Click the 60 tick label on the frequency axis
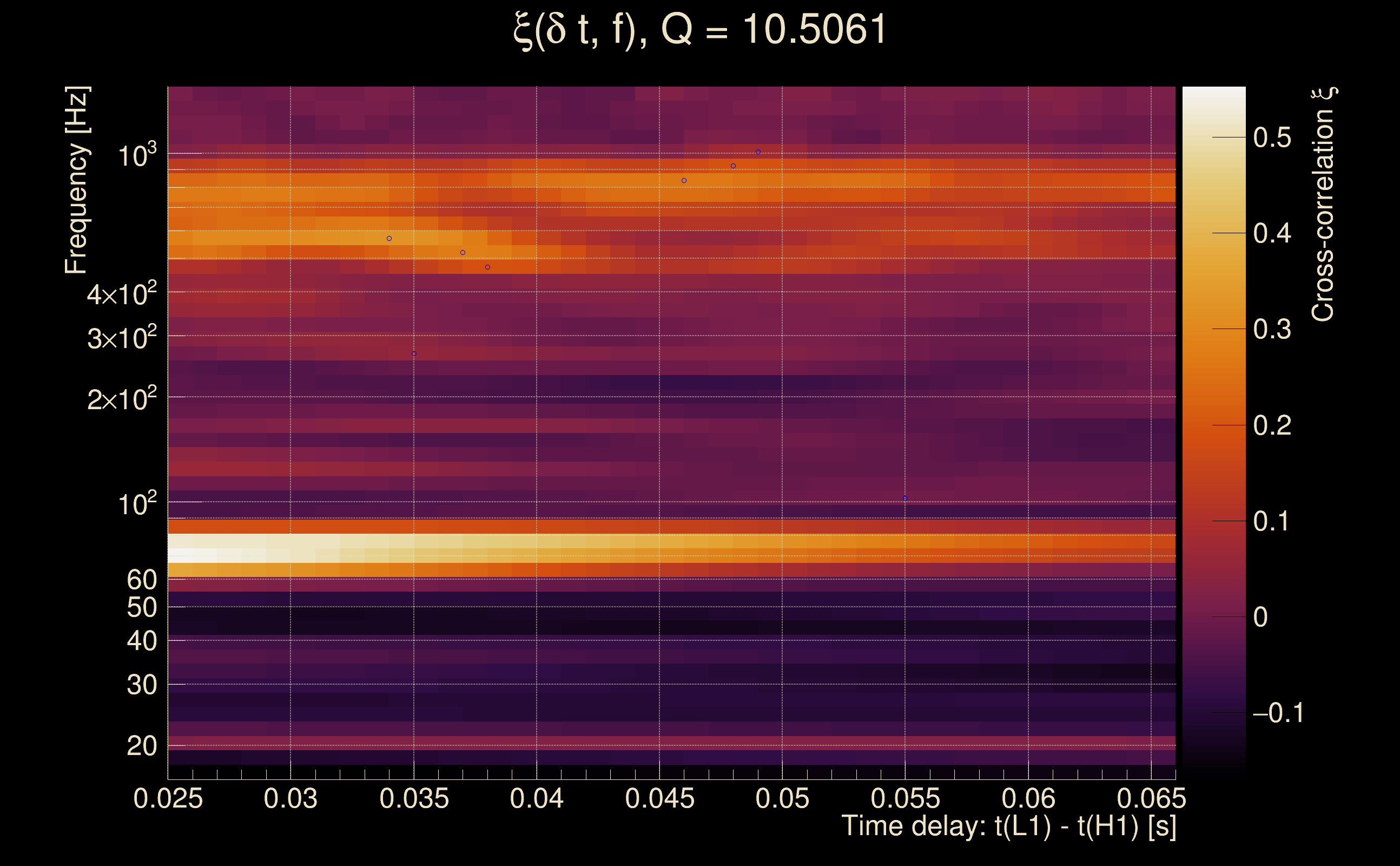Viewport: 1400px width, 866px height. tap(141, 580)
